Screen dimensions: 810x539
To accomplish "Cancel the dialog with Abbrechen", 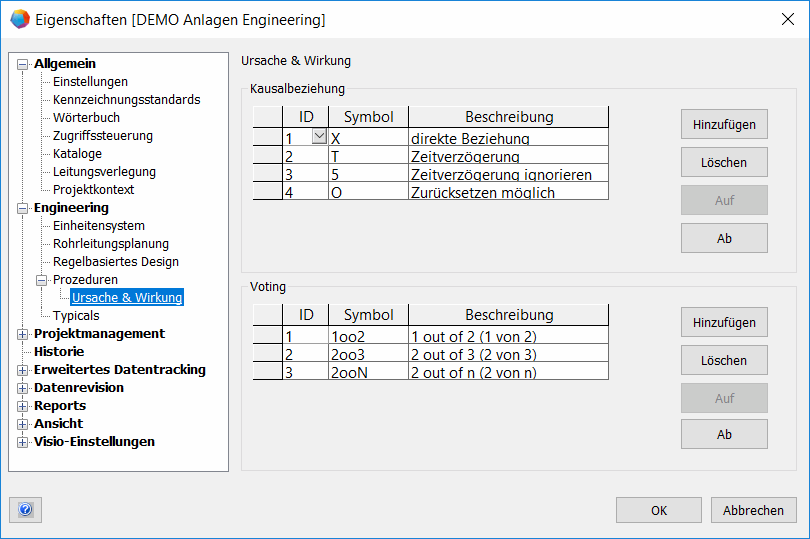I will (753, 510).
